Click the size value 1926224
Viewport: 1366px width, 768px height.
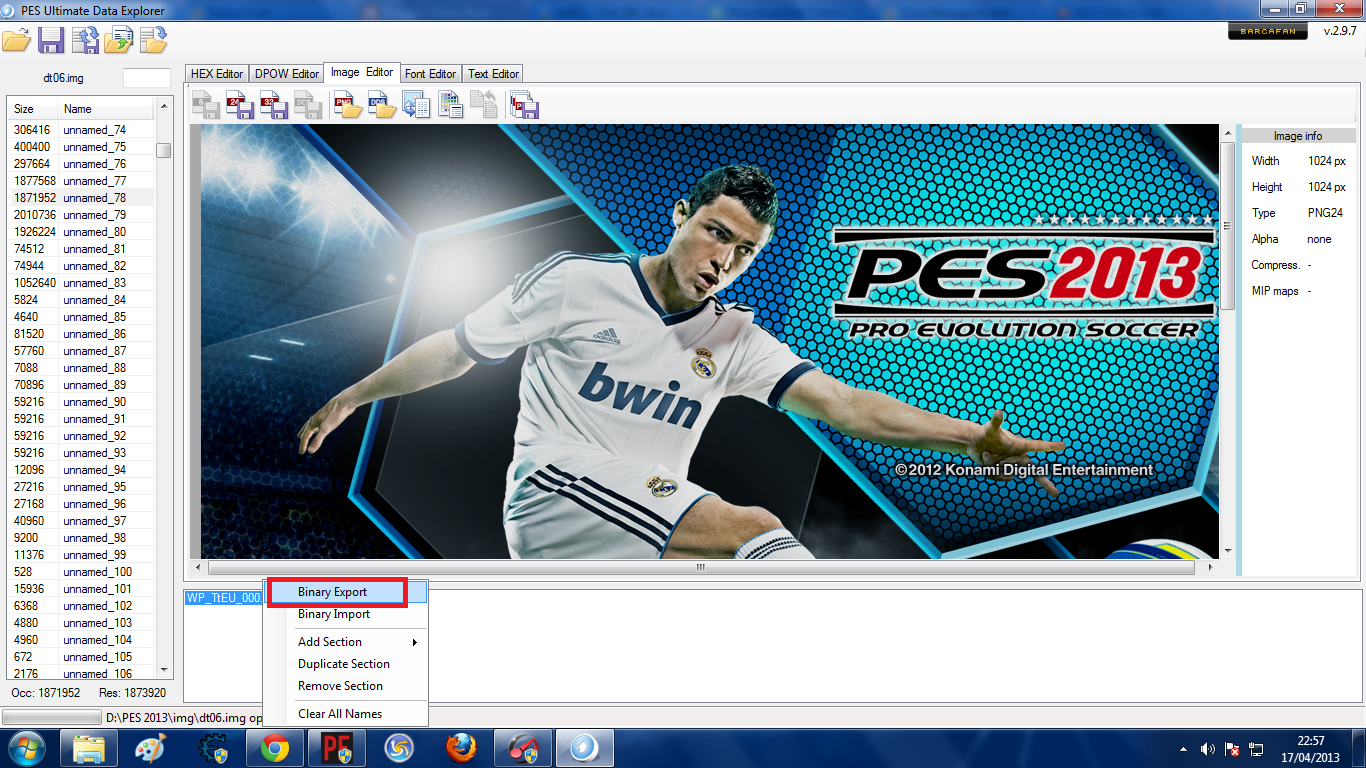pos(35,232)
